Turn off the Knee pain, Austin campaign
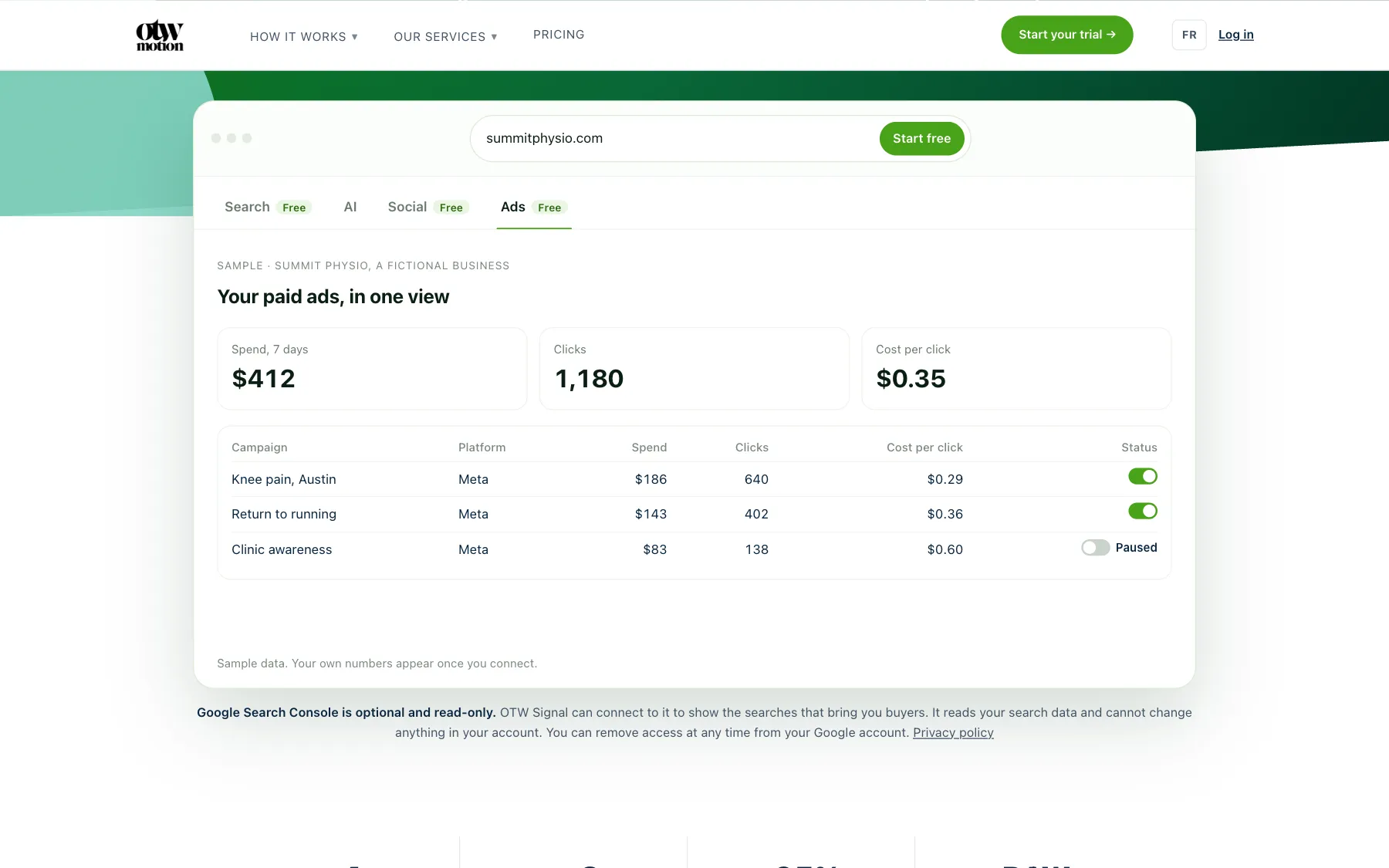The width and height of the screenshot is (1389, 868). (x=1142, y=476)
